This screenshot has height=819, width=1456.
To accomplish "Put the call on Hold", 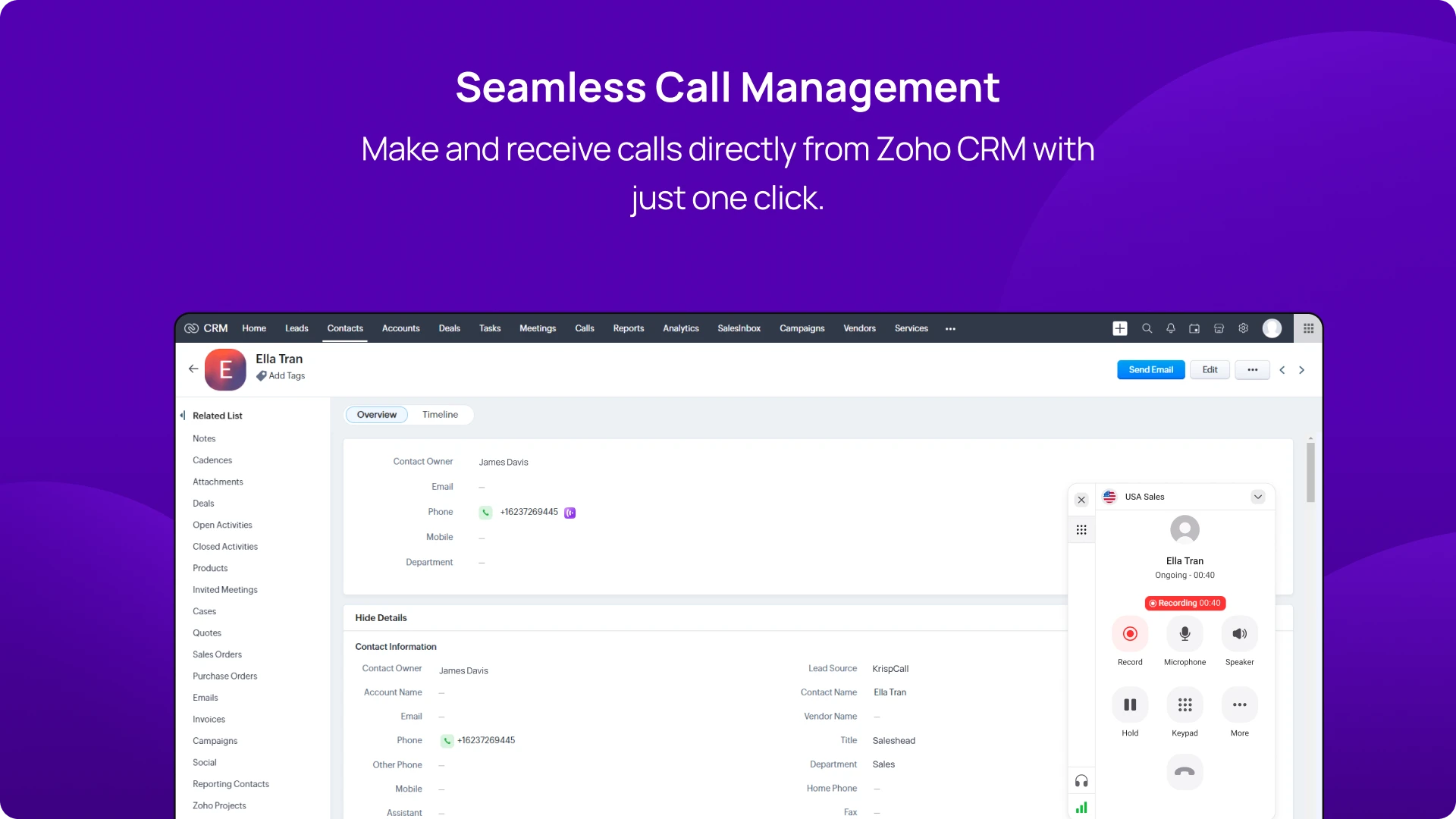I will coord(1130,705).
